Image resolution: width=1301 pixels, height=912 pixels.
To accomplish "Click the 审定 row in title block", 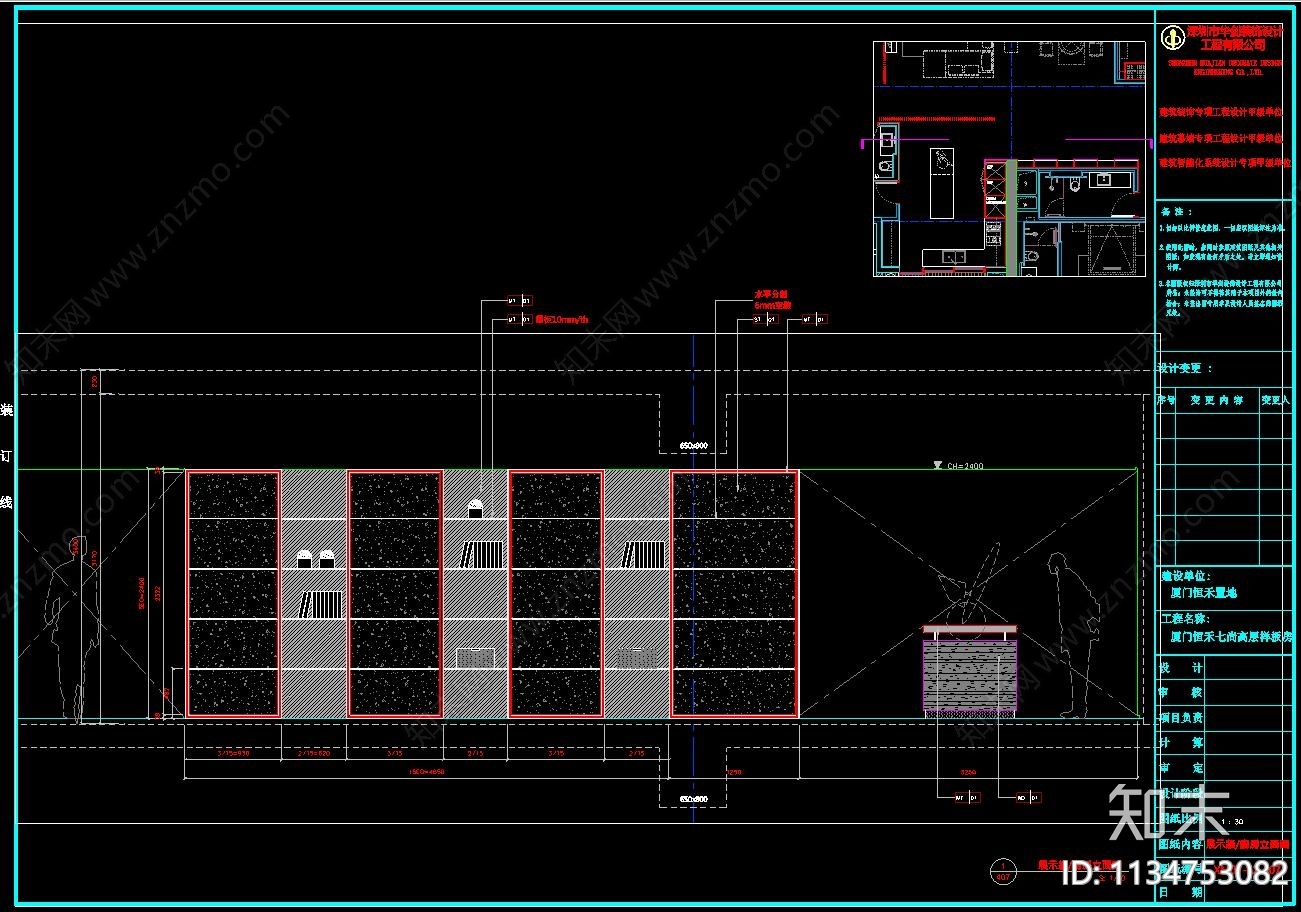I will point(1224,768).
